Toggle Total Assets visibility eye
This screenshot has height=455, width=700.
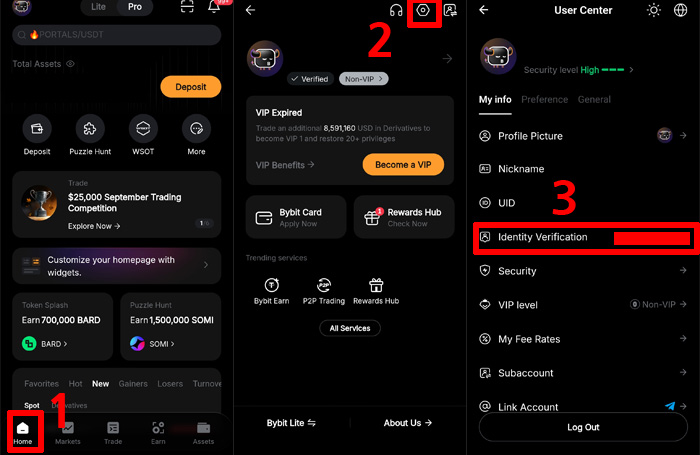(70, 64)
